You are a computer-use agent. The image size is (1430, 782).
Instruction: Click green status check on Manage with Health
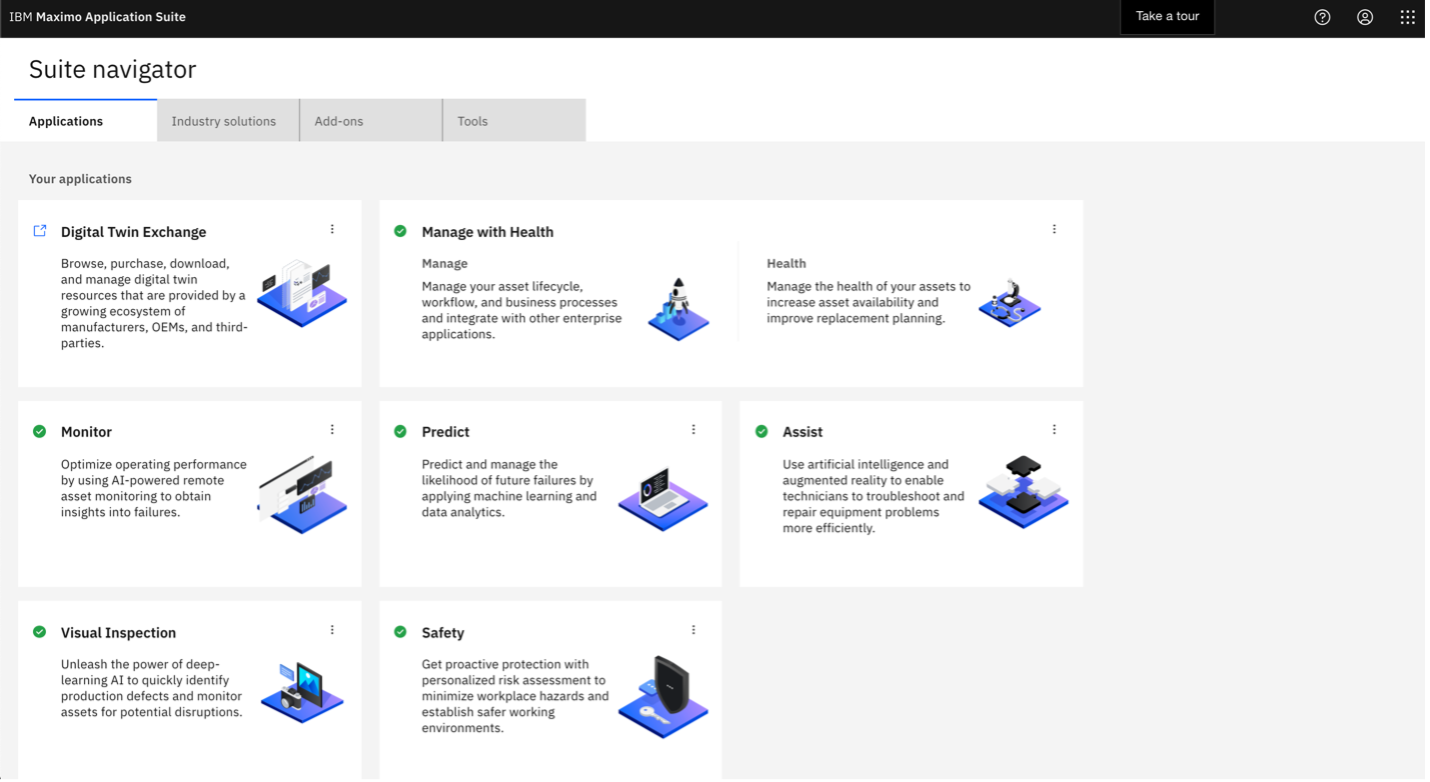400,231
